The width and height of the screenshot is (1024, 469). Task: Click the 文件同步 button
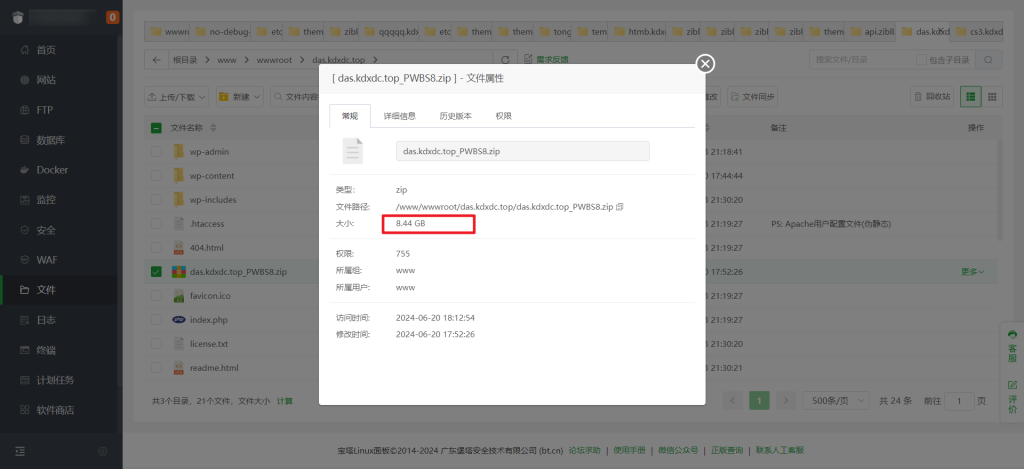pyautogui.click(x=753, y=97)
